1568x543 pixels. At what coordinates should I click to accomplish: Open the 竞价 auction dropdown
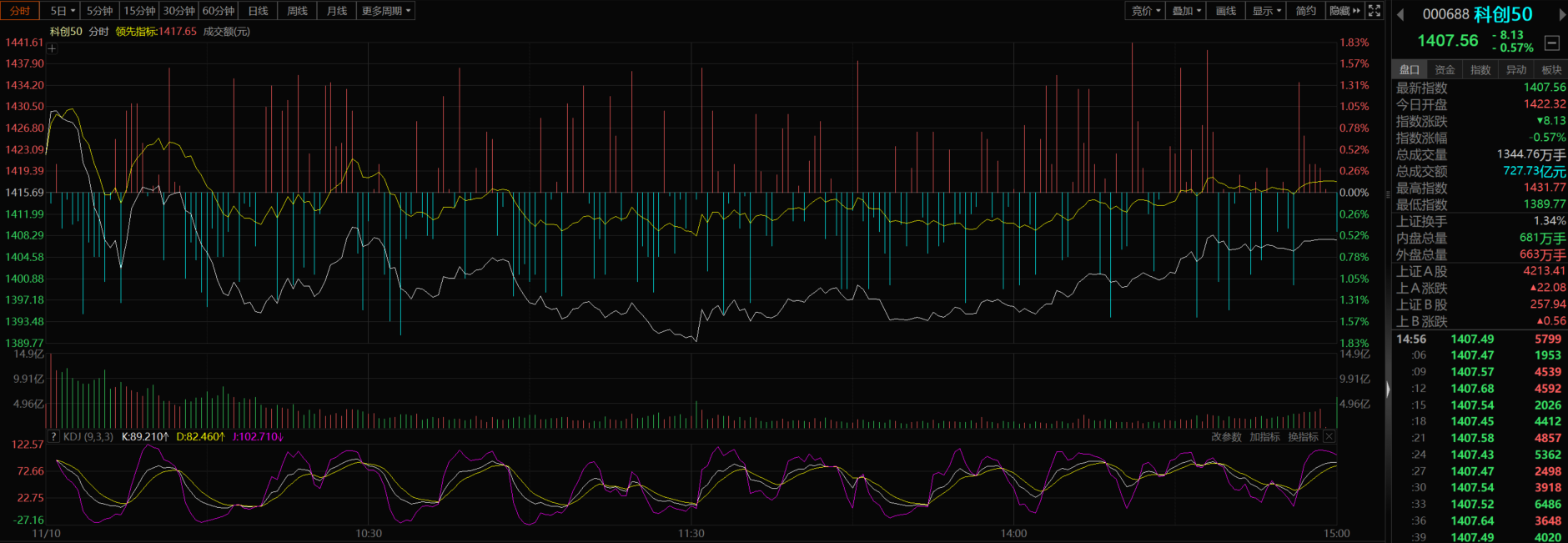click(1146, 11)
